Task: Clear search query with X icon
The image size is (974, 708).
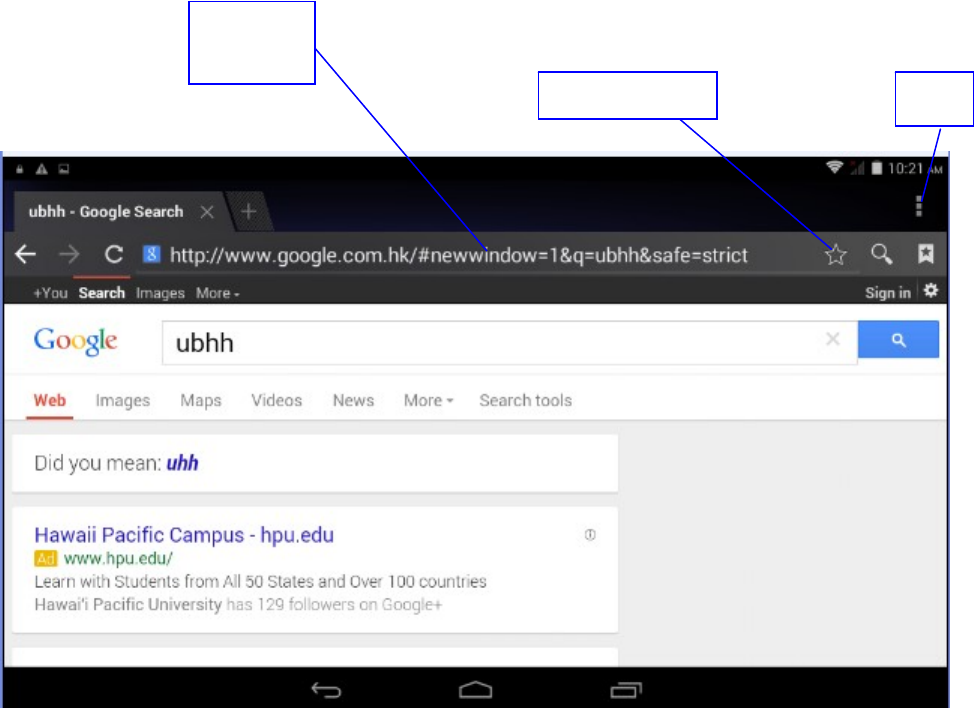Action: 833,339
